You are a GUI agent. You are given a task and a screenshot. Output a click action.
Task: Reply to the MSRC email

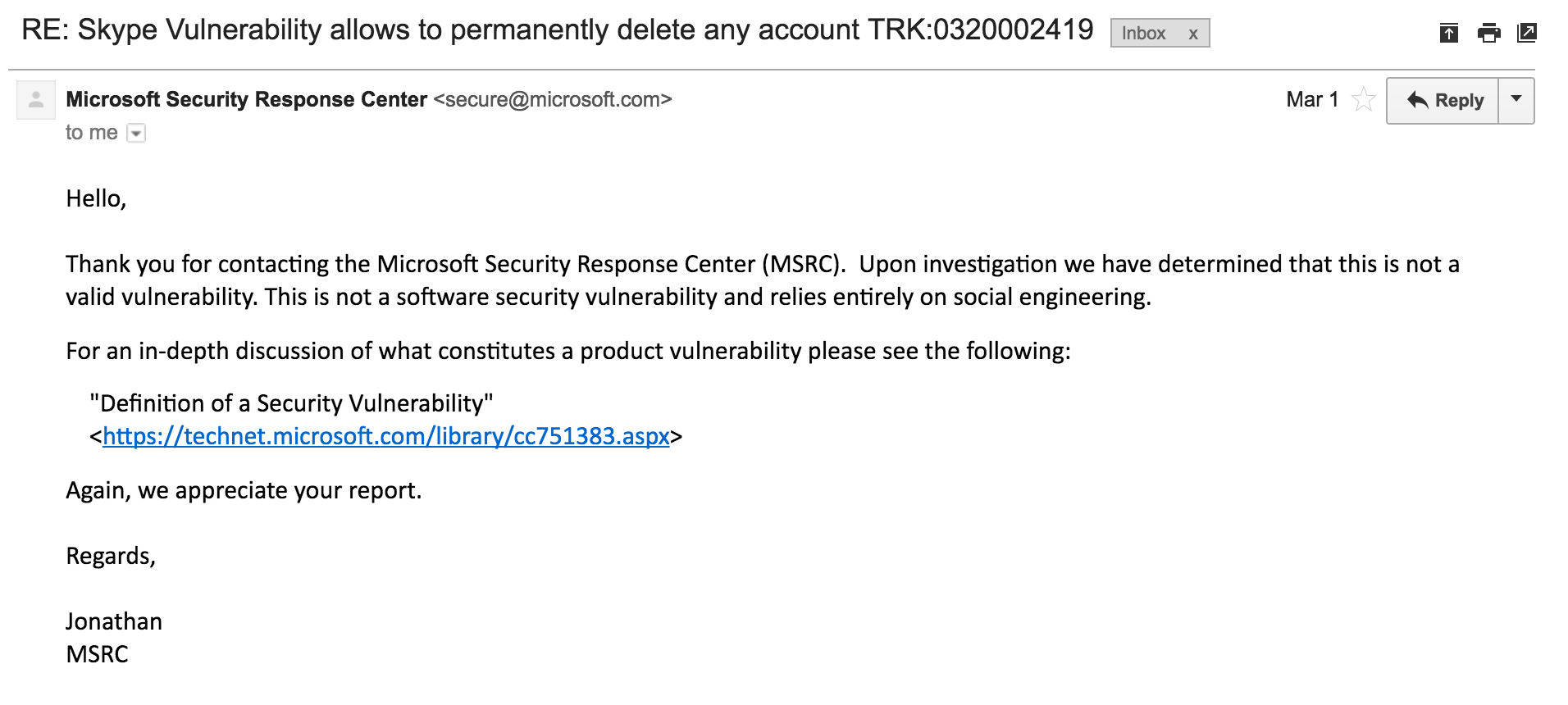point(1443,101)
